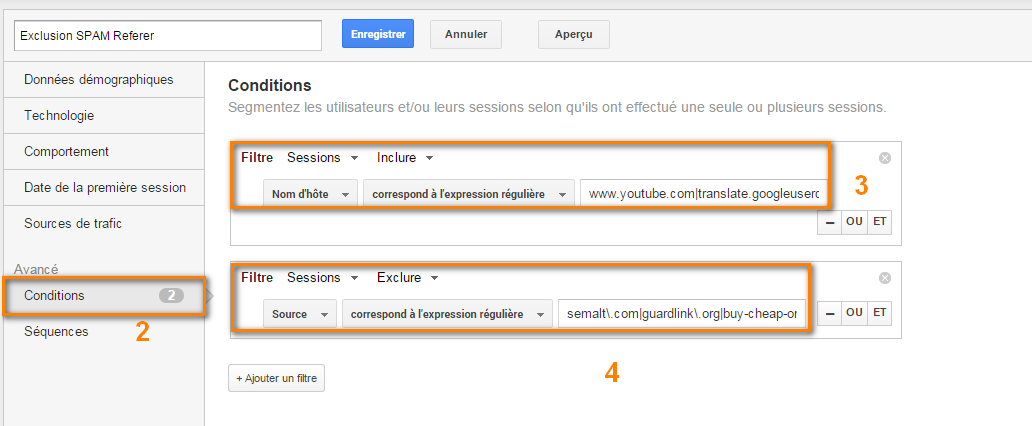
Task: Click minus button in the Source filter row
Action: (x=829, y=313)
